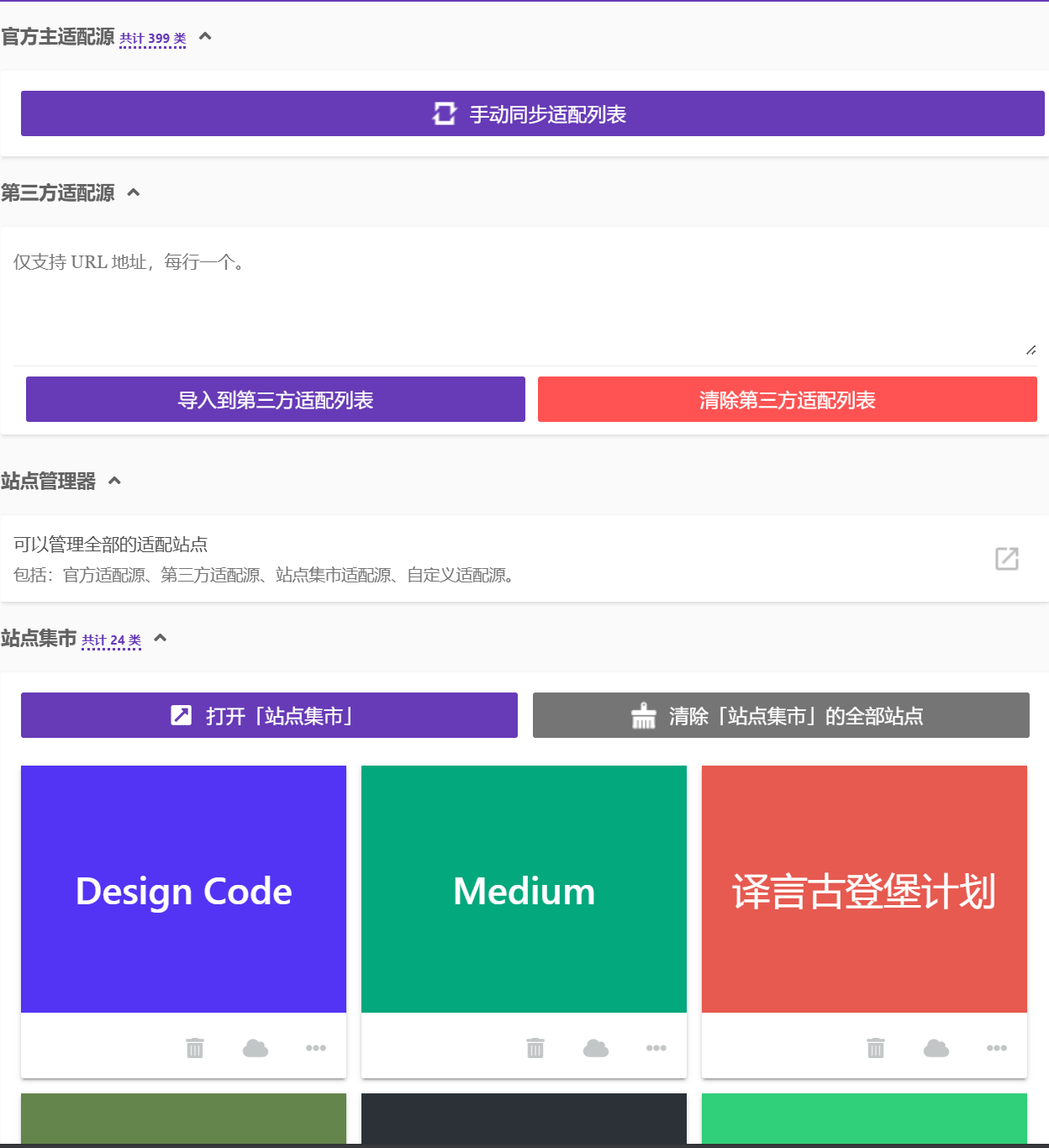
Task: Open more options for 译言古登堡计划 card
Action: coord(997,1048)
